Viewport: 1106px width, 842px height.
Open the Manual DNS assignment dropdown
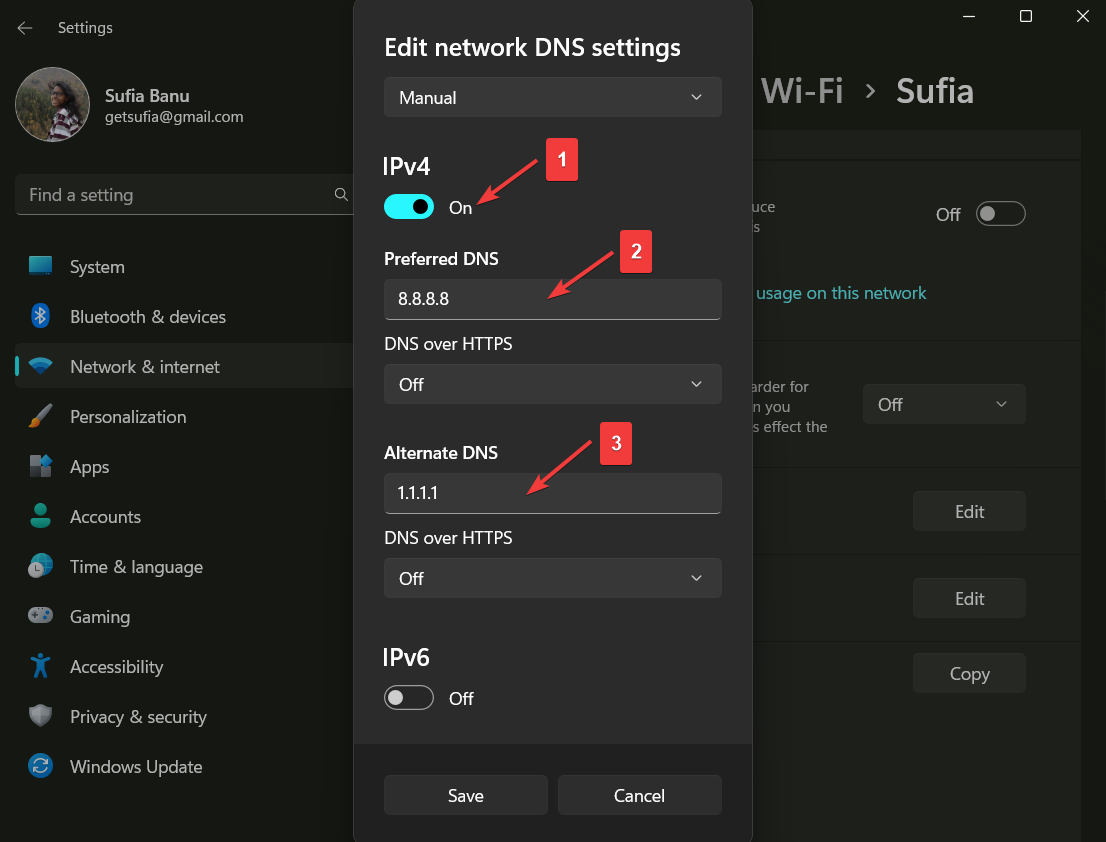tap(552, 97)
